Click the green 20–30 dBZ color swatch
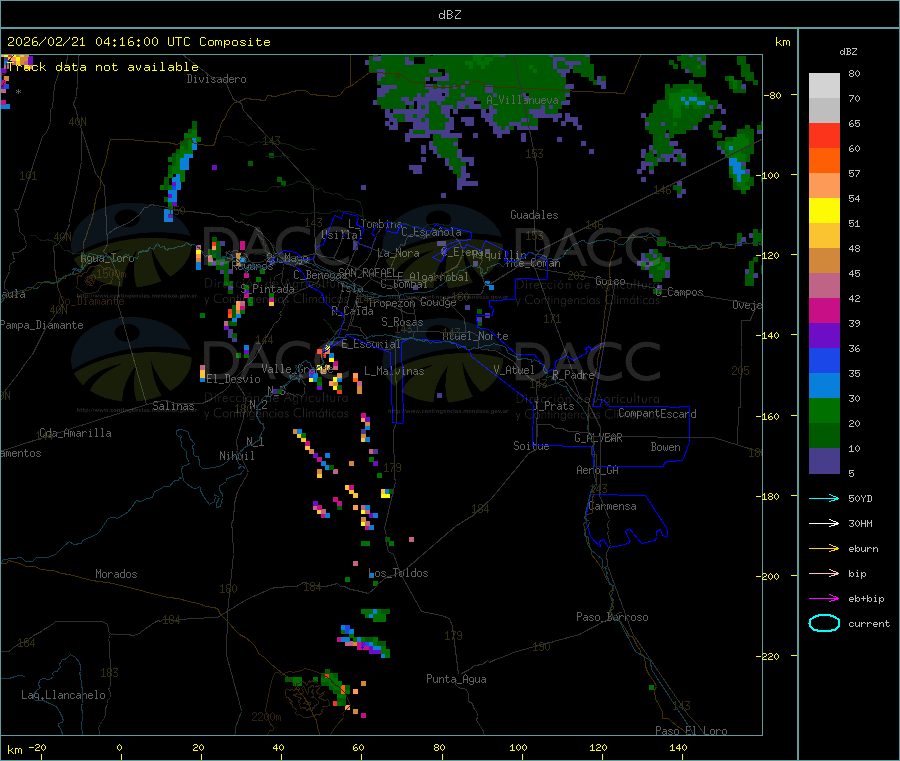Viewport: 900px width, 761px height. coord(824,410)
